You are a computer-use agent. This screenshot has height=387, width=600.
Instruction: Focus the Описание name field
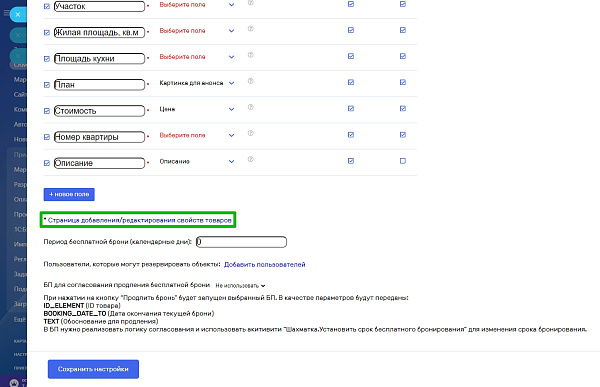99,163
